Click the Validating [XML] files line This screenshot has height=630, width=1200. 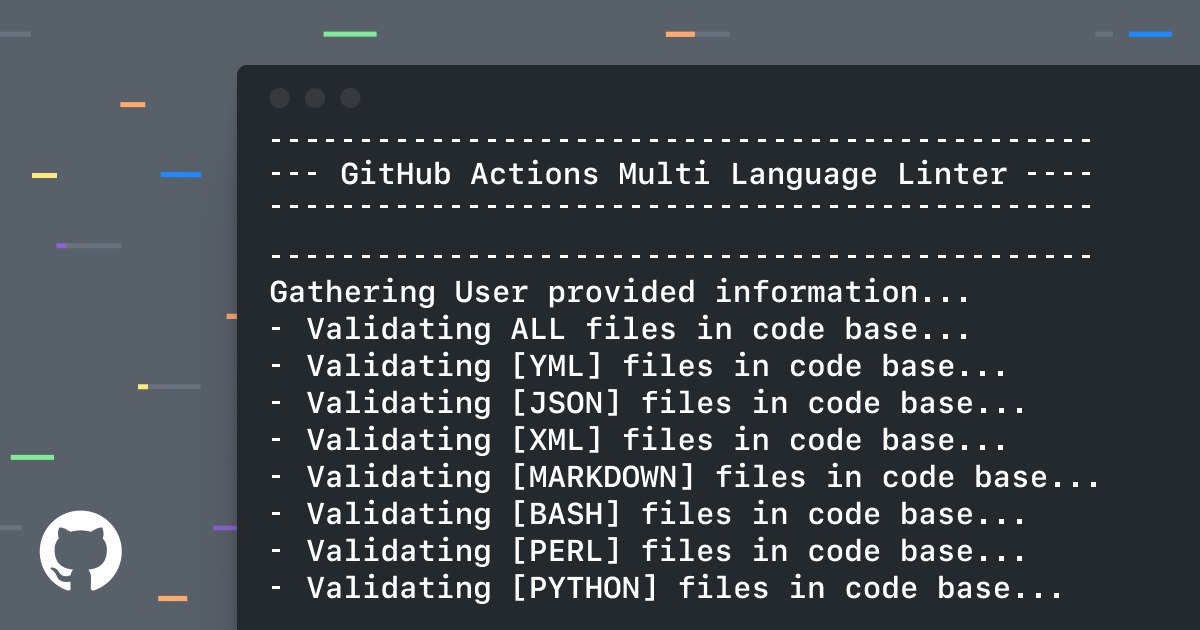tap(638, 440)
